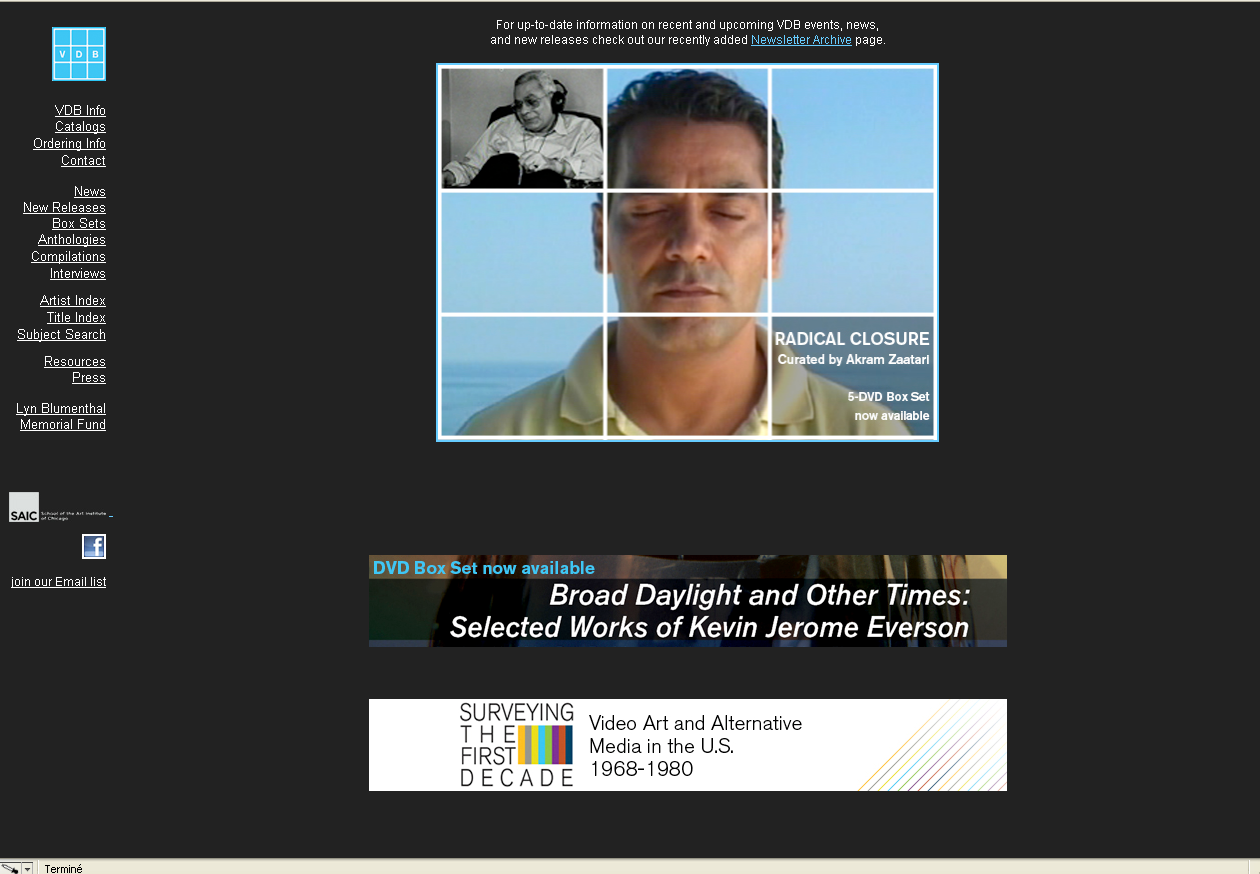Open the Title Index

tap(76, 318)
